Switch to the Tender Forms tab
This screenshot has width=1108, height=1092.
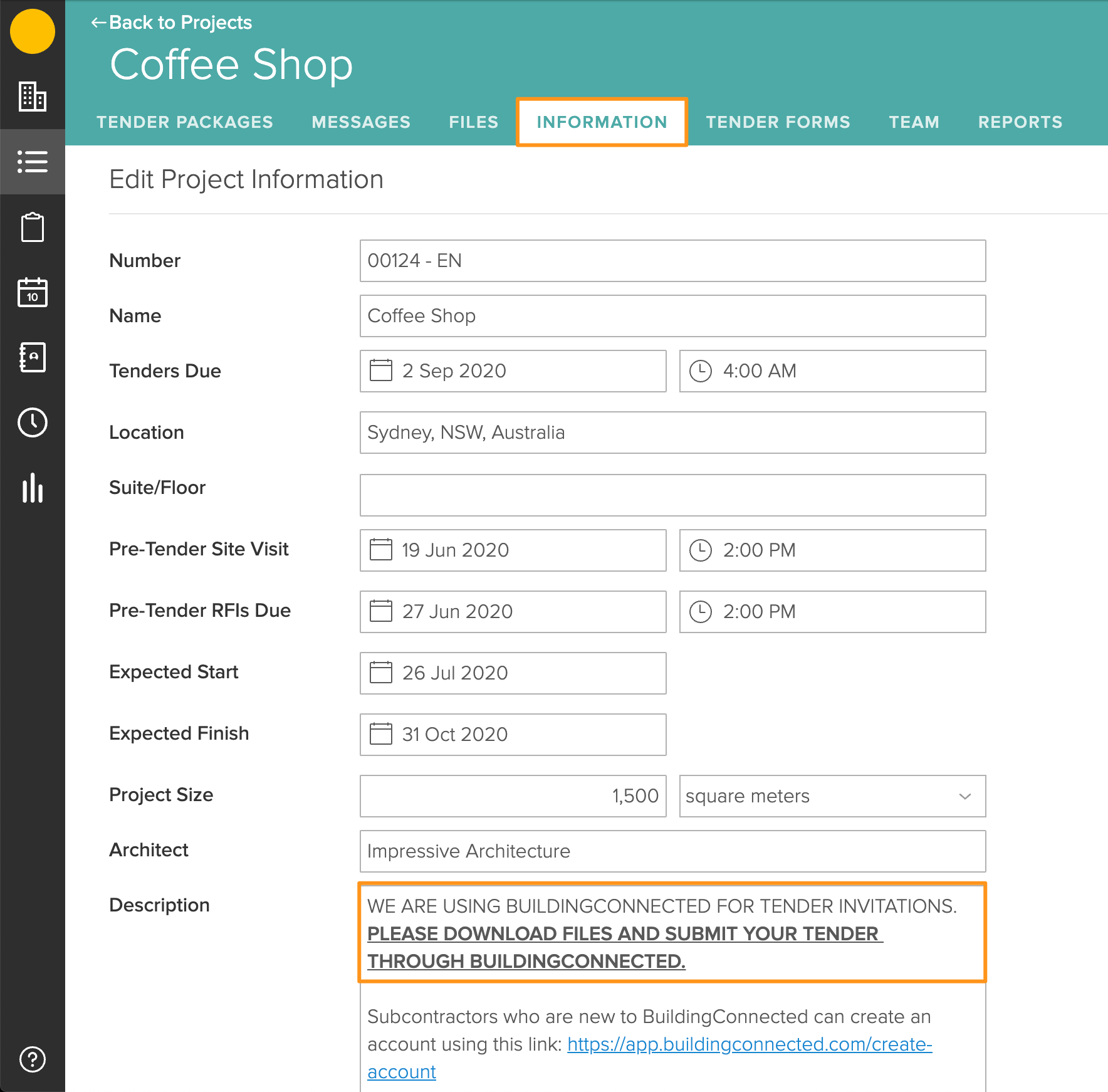click(778, 122)
